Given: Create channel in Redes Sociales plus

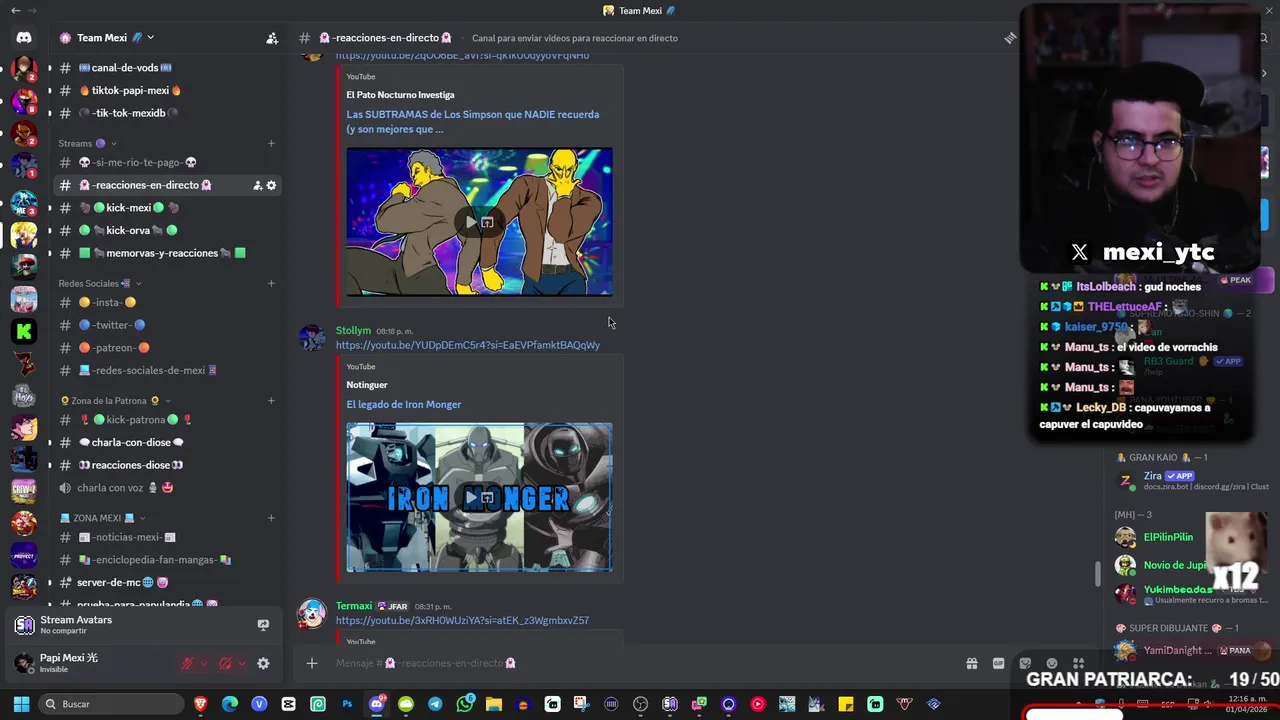Looking at the screenshot, I should (271, 283).
